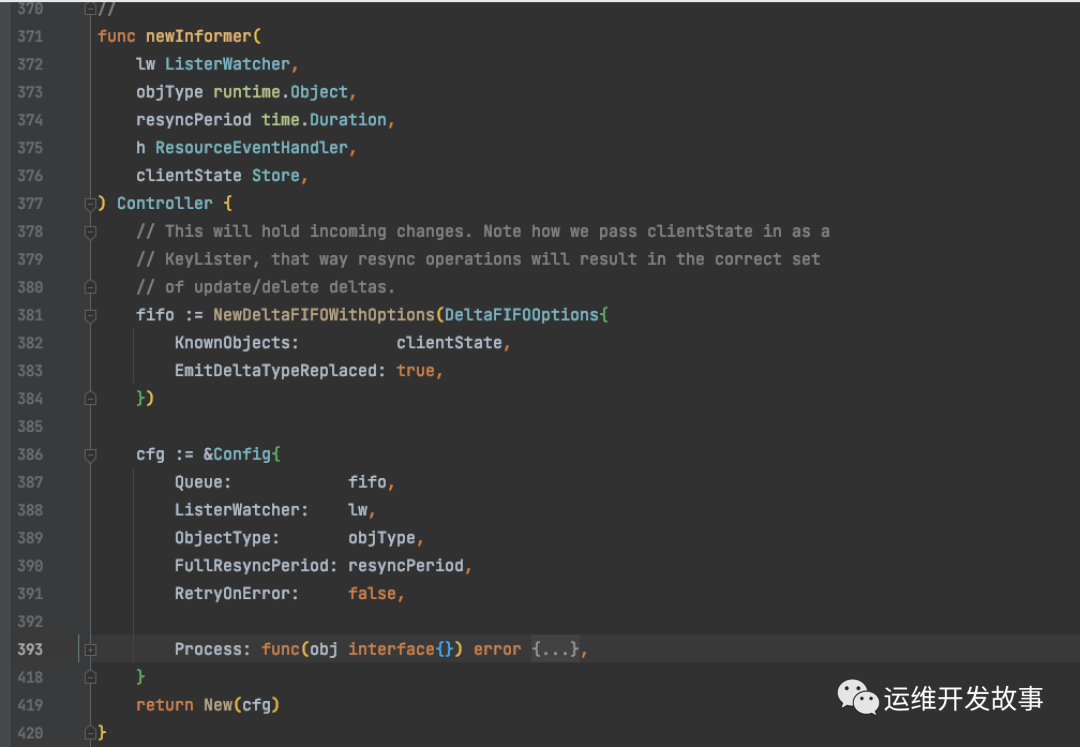This screenshot has width=1080, height=747.
Task: Click line number 393 in the gutter
Action: 30,650
